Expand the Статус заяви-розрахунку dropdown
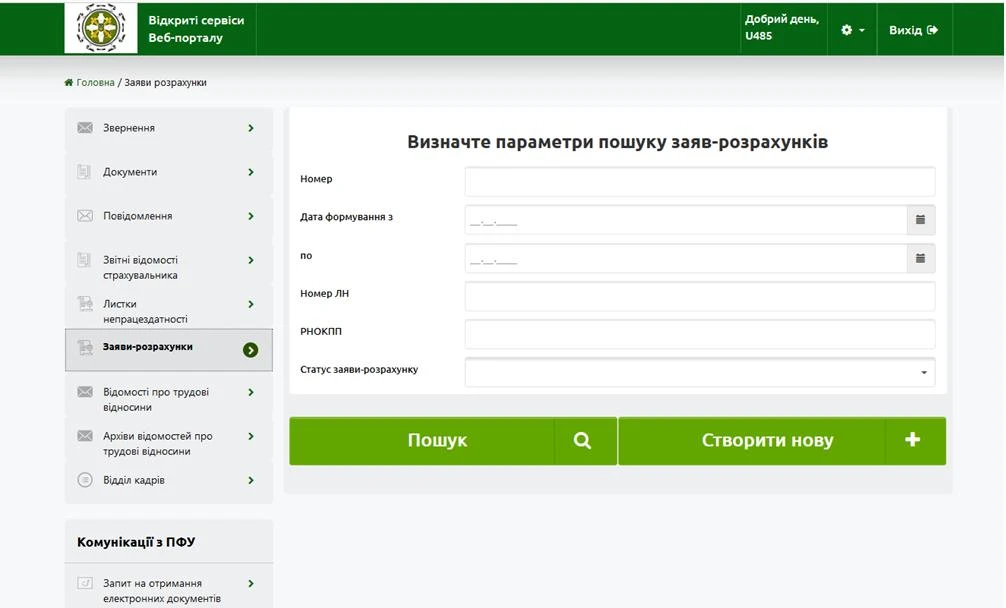This screenshot has height=608, width=1006. [x=922, y=372]
